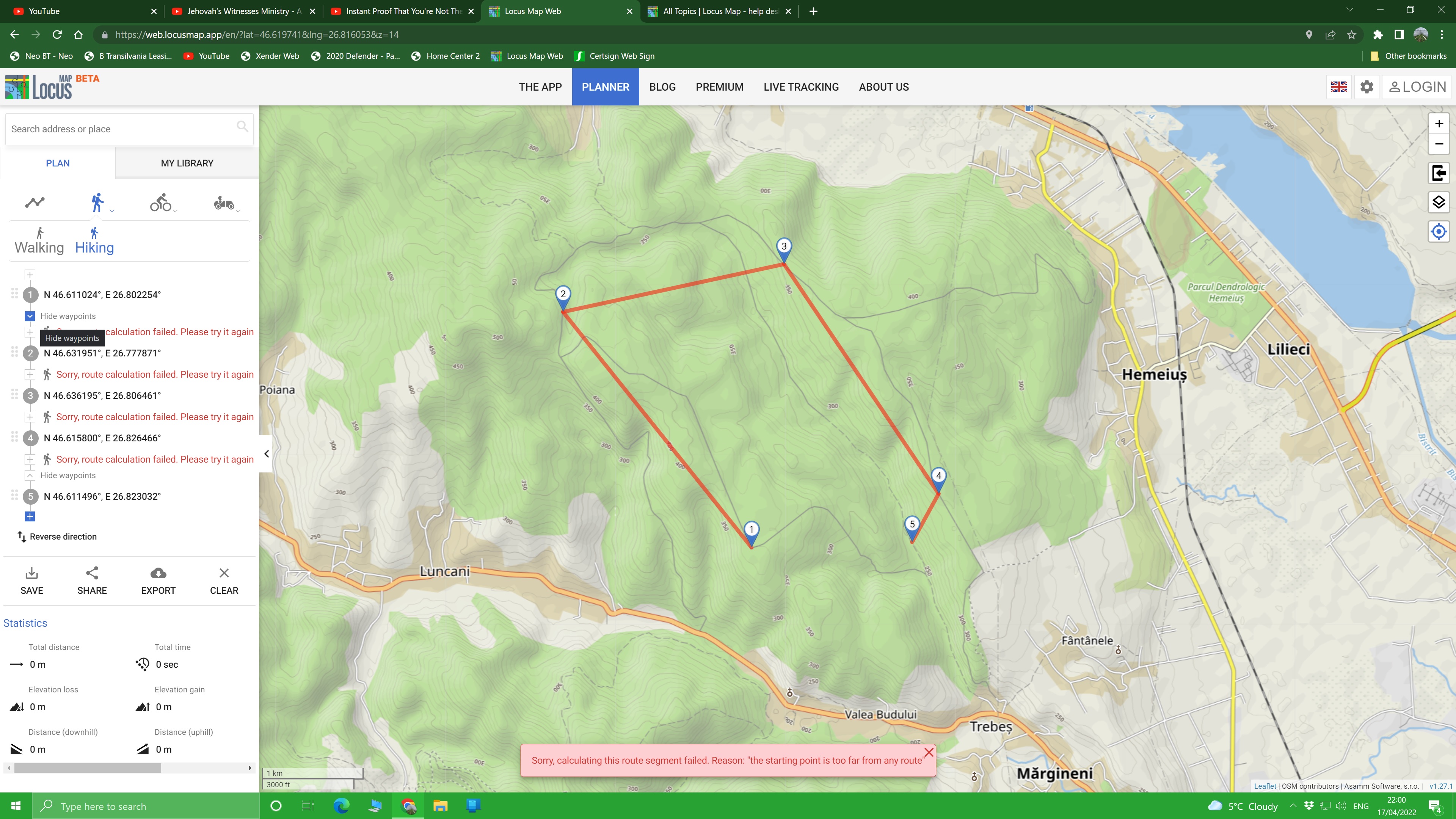Click Reverse direction
Image resolution: width=1456 pixels, height=819 pixels.
[x=57, y=537]
